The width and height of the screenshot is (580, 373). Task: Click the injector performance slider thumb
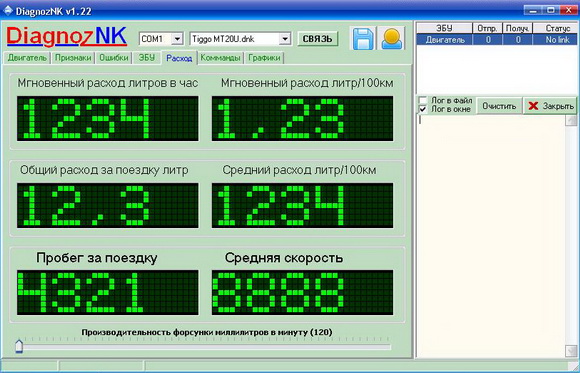click(x=19, y=346)
